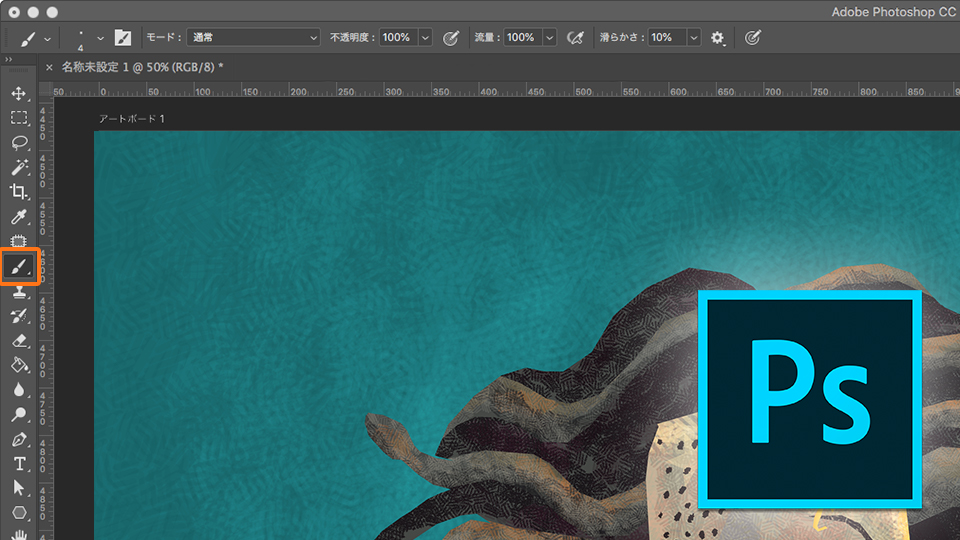
Task: Select the Eraser tool
Action: 19,340
